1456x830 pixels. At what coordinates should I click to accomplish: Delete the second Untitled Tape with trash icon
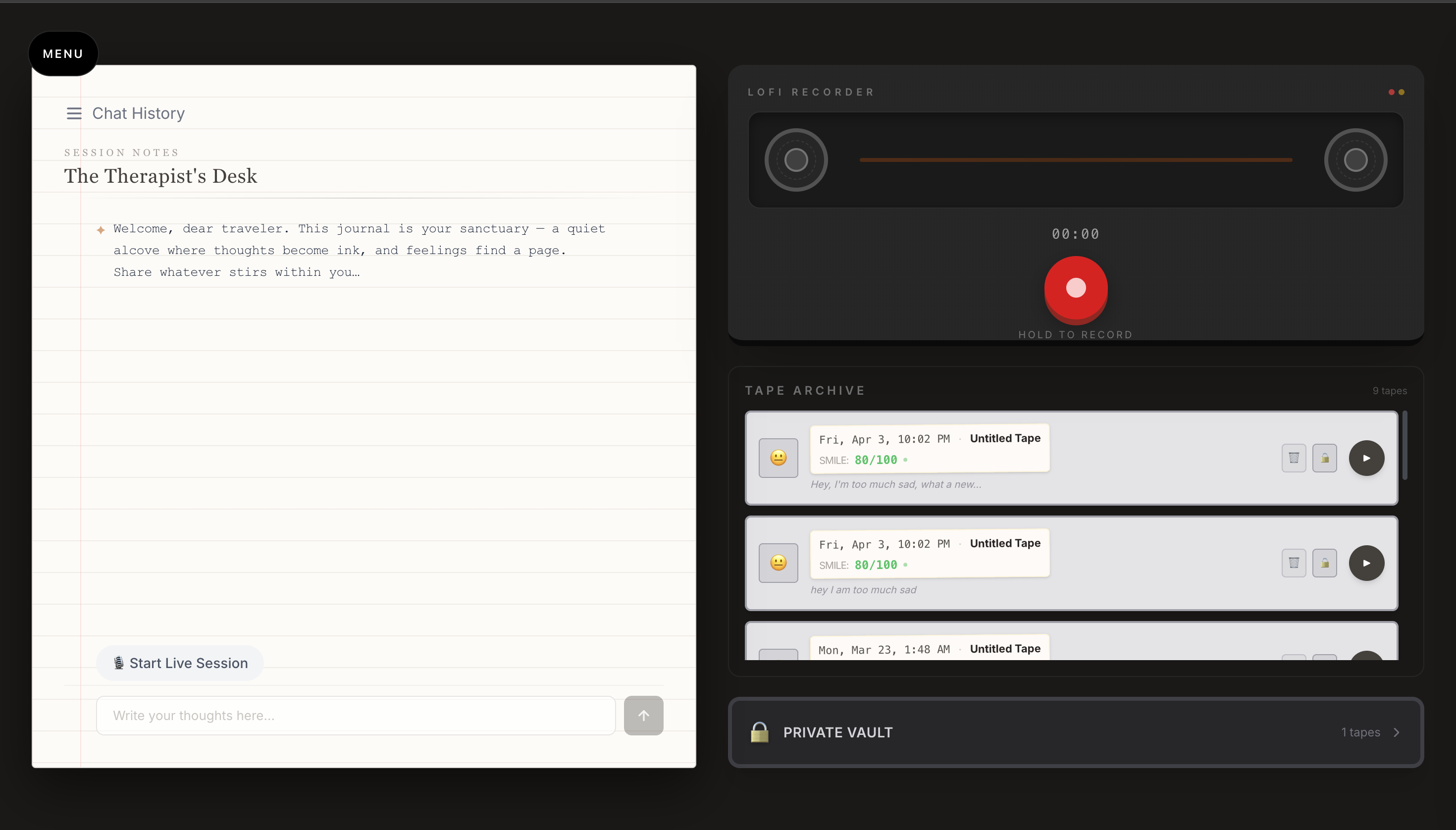pos(1294,563)
